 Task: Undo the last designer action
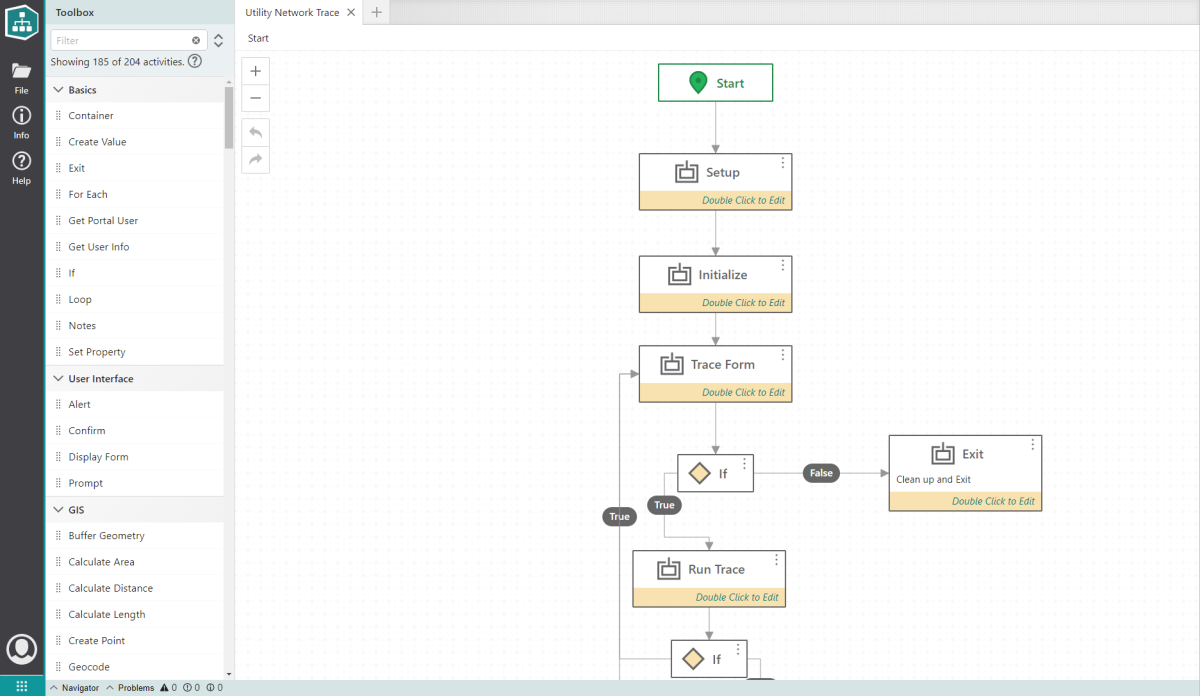click(256, 133)
